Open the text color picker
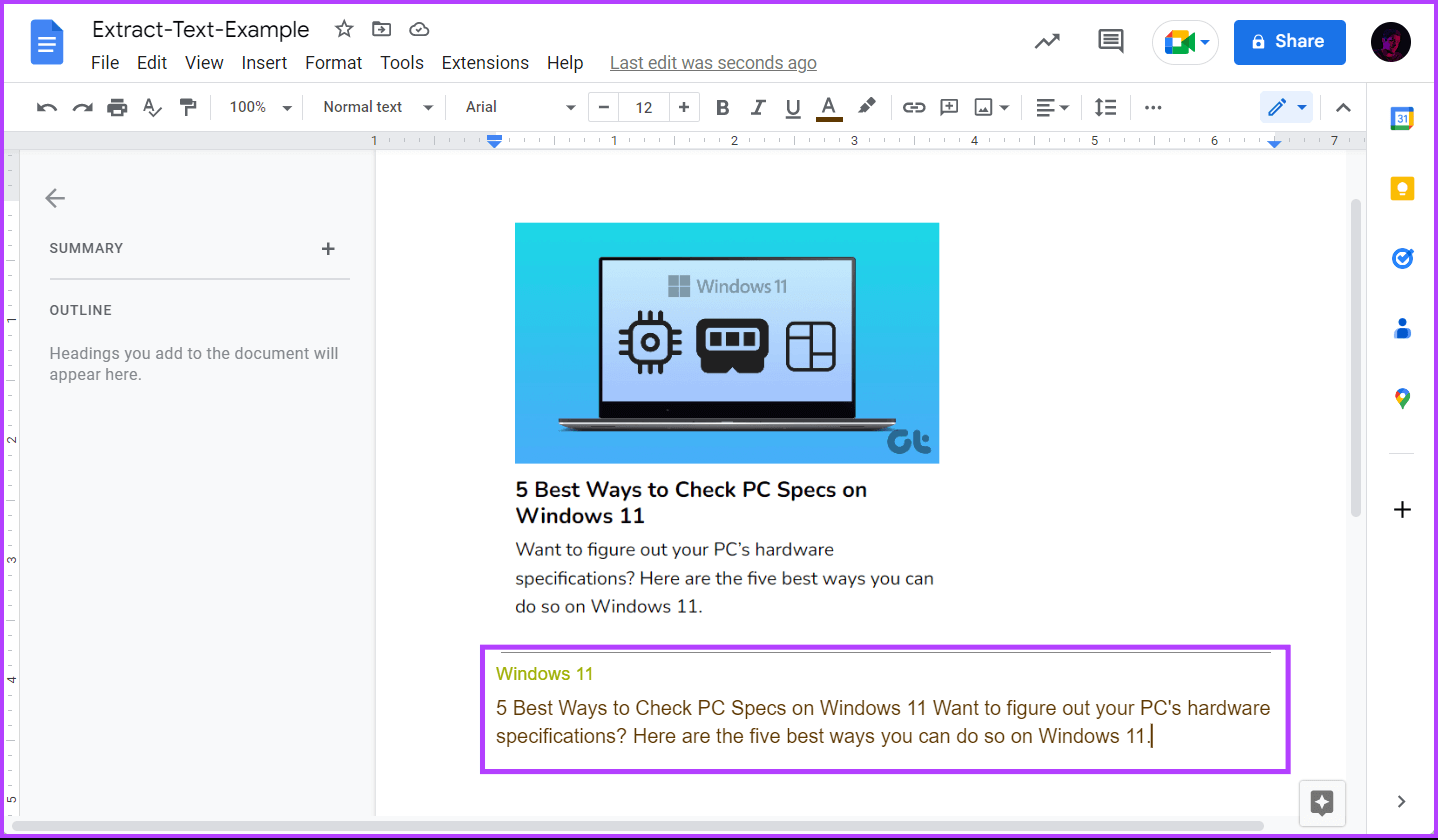Image resolution: width=1438 pixels, height=840 pixels. point(828,108)
